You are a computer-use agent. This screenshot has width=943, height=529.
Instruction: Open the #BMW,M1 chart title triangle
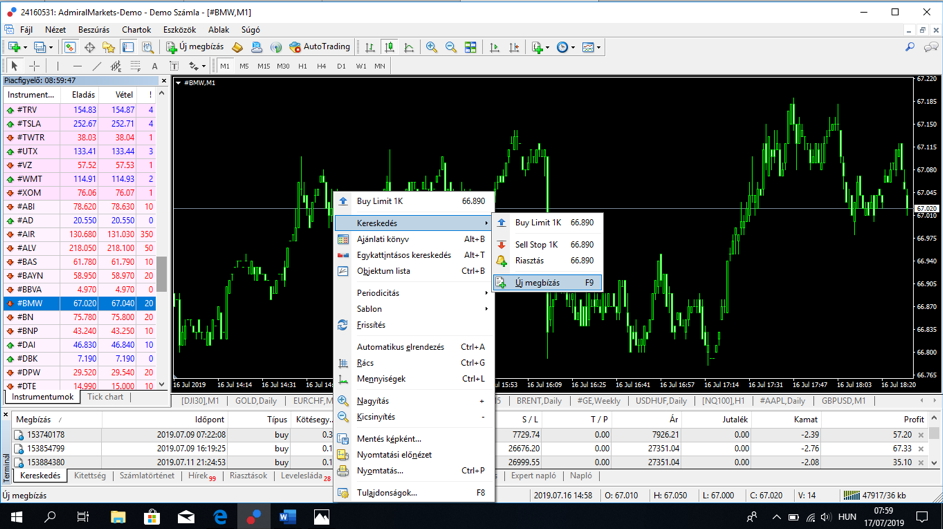coord(179,83)
